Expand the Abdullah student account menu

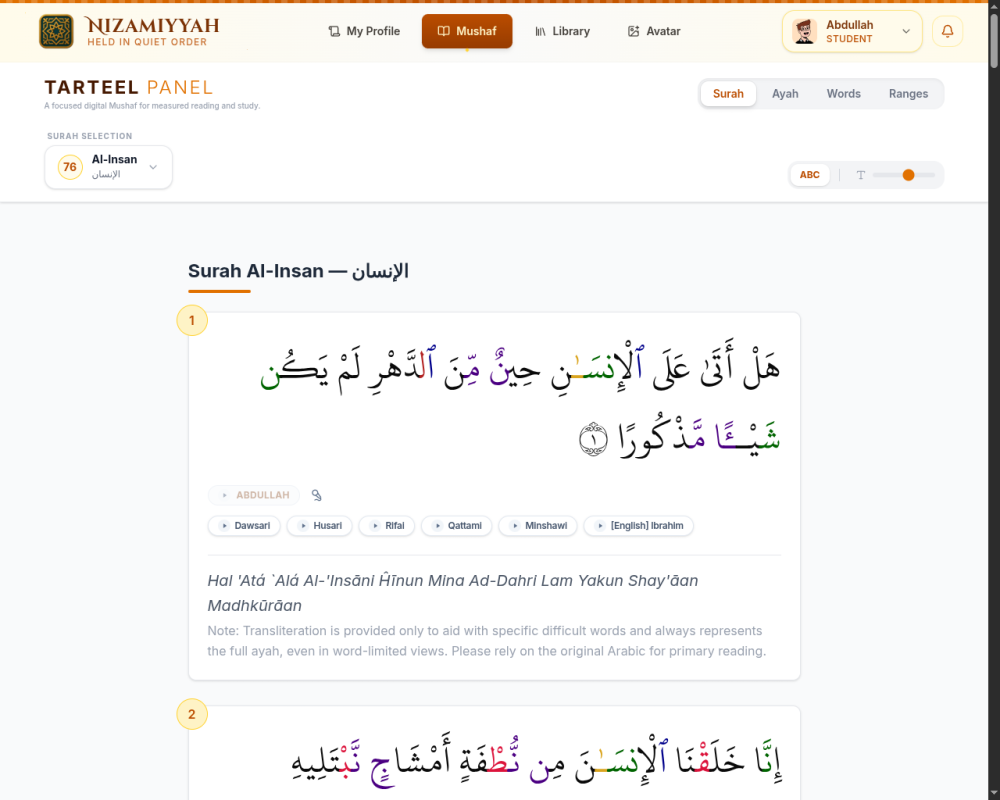coord(852,31)
